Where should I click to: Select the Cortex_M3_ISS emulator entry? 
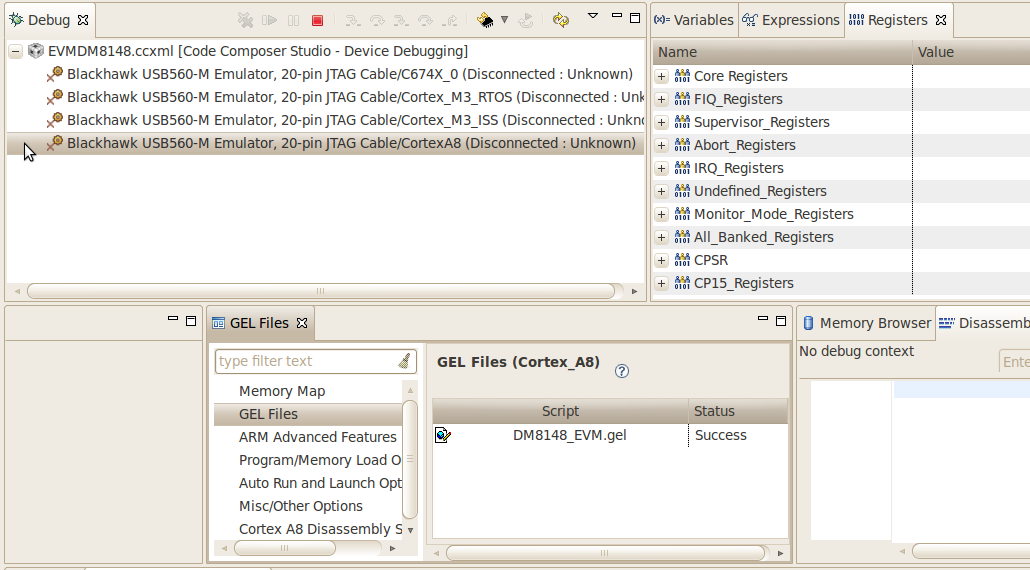click(326, 120)
